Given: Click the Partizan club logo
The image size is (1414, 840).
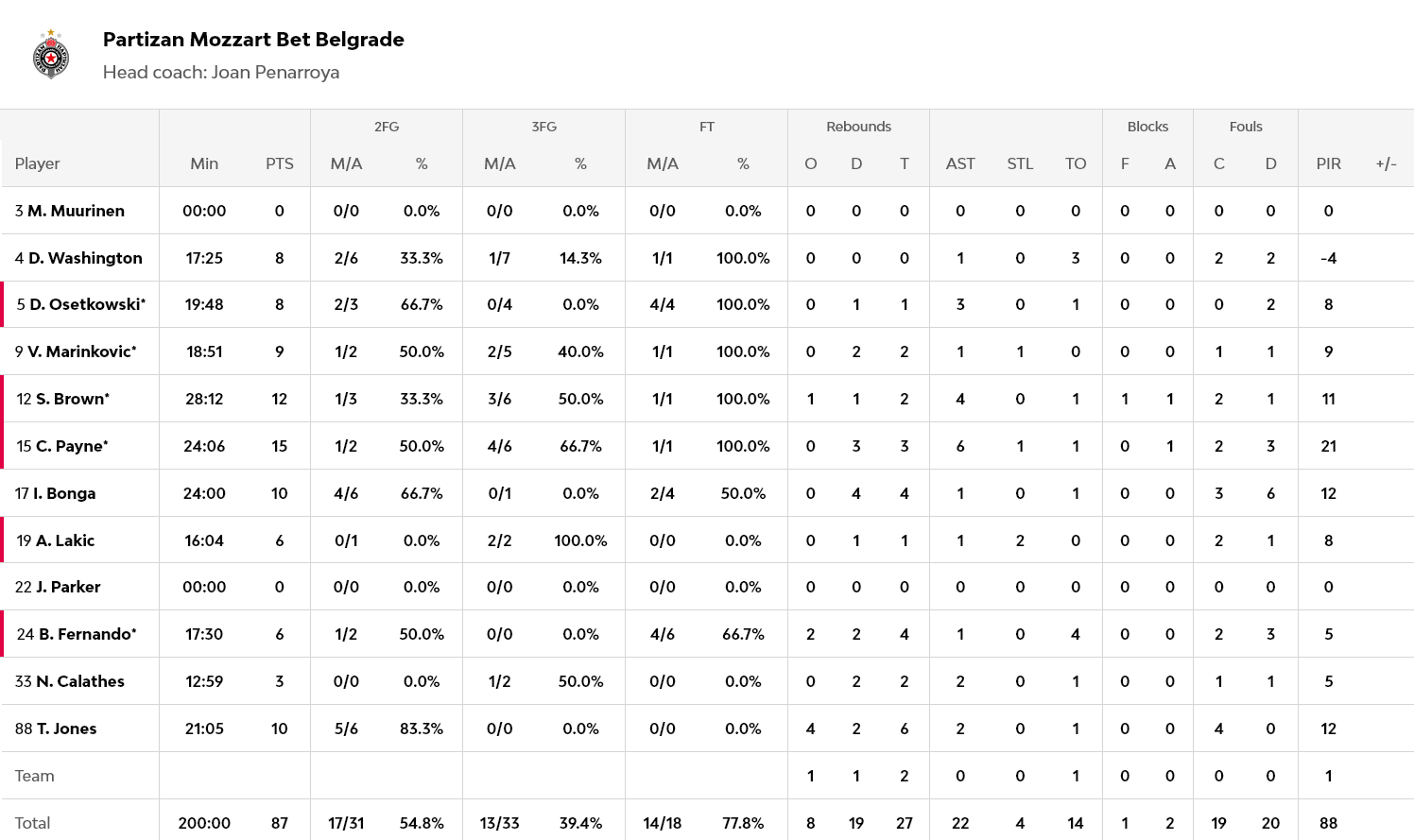Looking at the screenshot, I should point(51,56).
